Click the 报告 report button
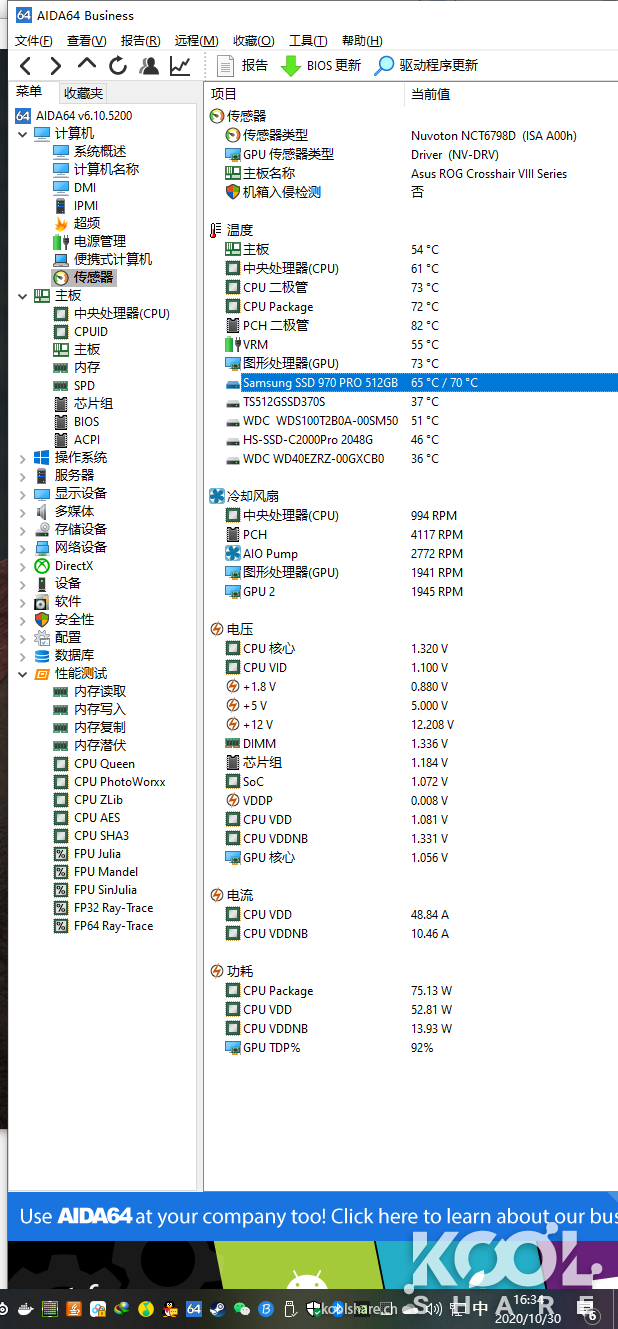 click(242, 66)
